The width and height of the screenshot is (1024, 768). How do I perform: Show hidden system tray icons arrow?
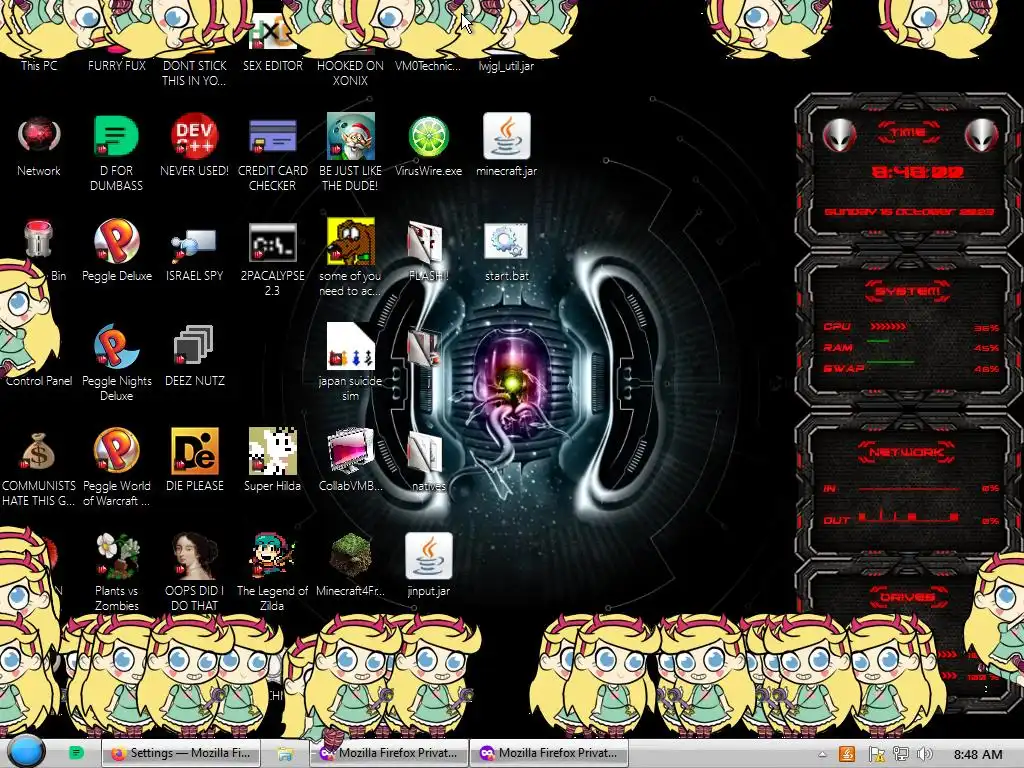pyautogui.click(x=822, y=754)
